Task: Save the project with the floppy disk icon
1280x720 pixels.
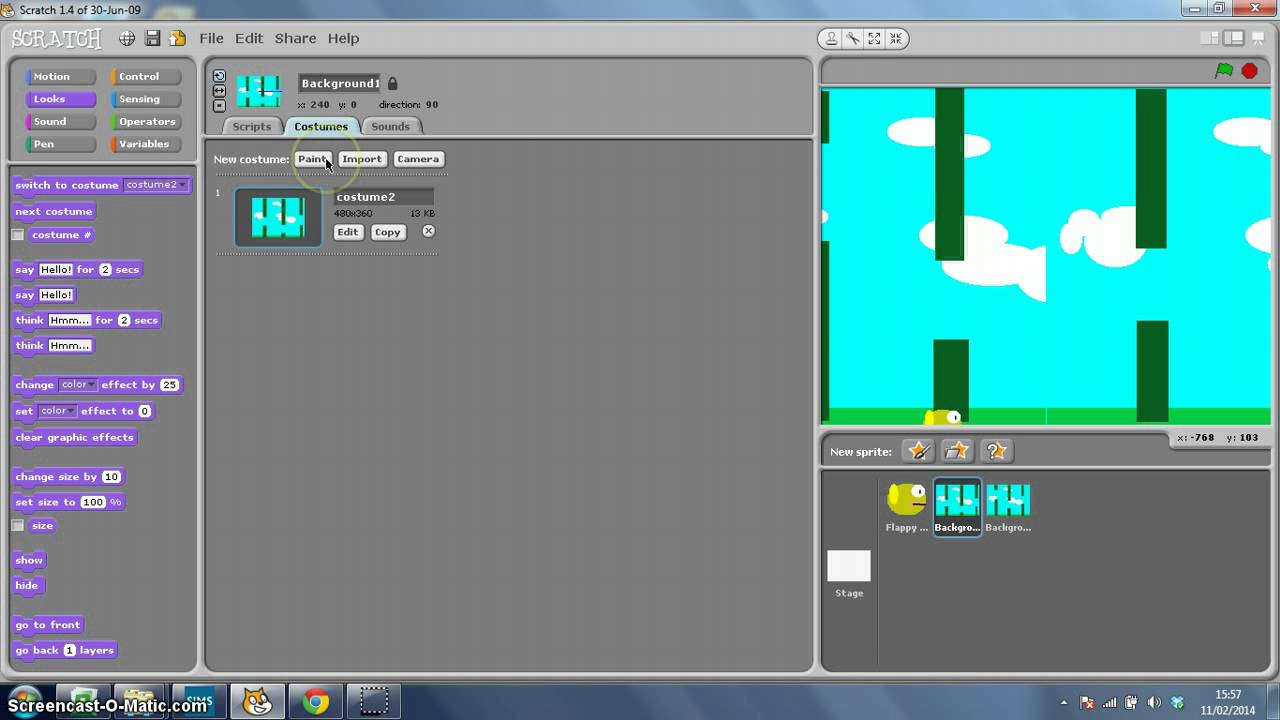Action: coord(153,38)
